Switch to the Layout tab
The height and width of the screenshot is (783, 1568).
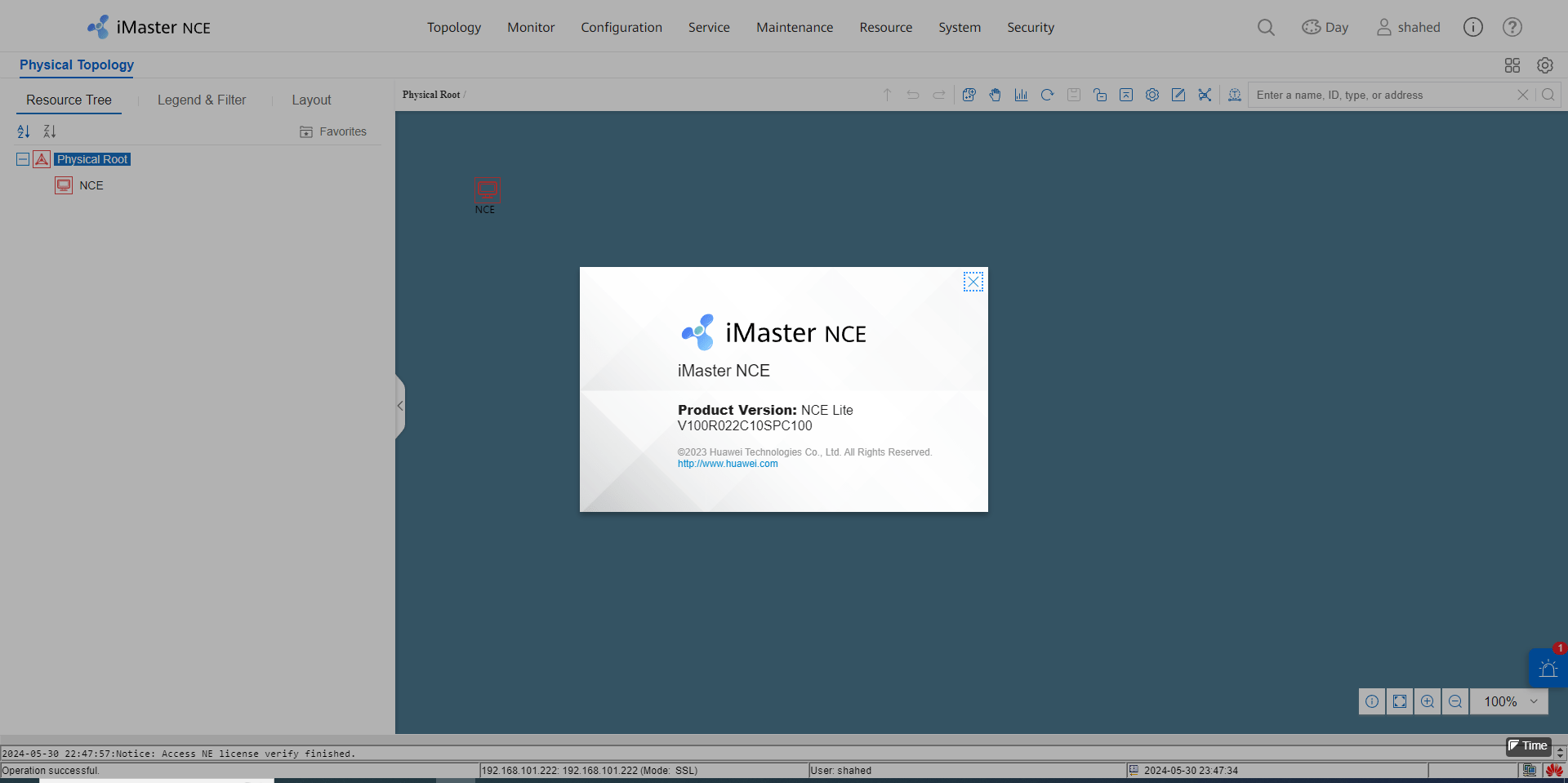312,100
